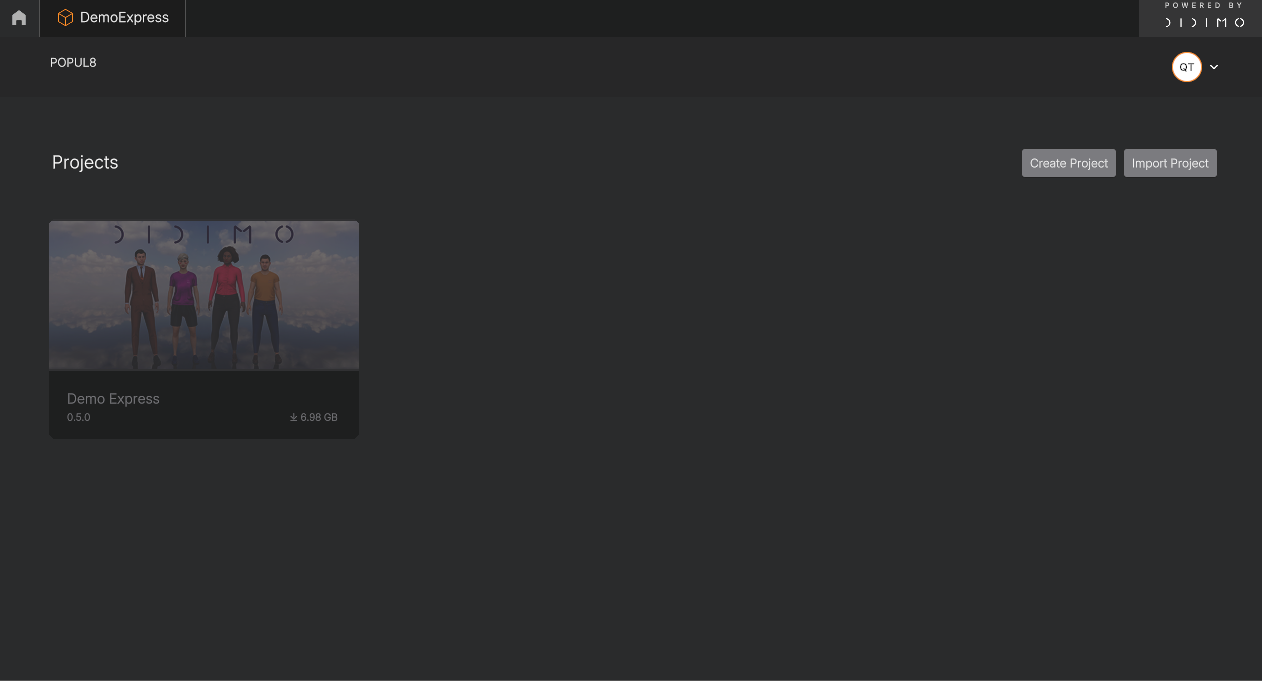Image resolution: width=1262 pixels, height=681 pixels.
Task: Click the Projects section heading
Action: tap(85, 162)
